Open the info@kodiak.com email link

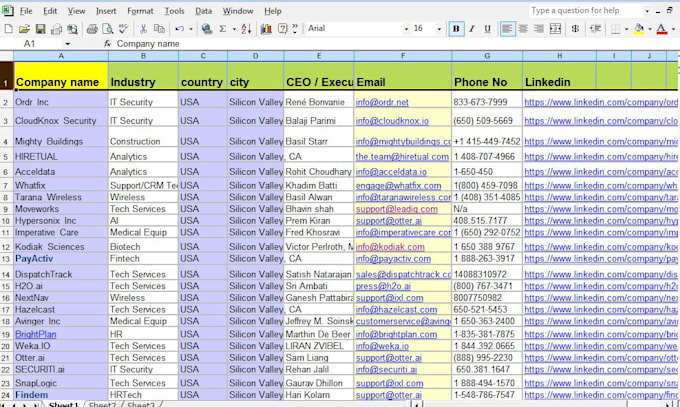pyautogui.click(x=390, y=247)
